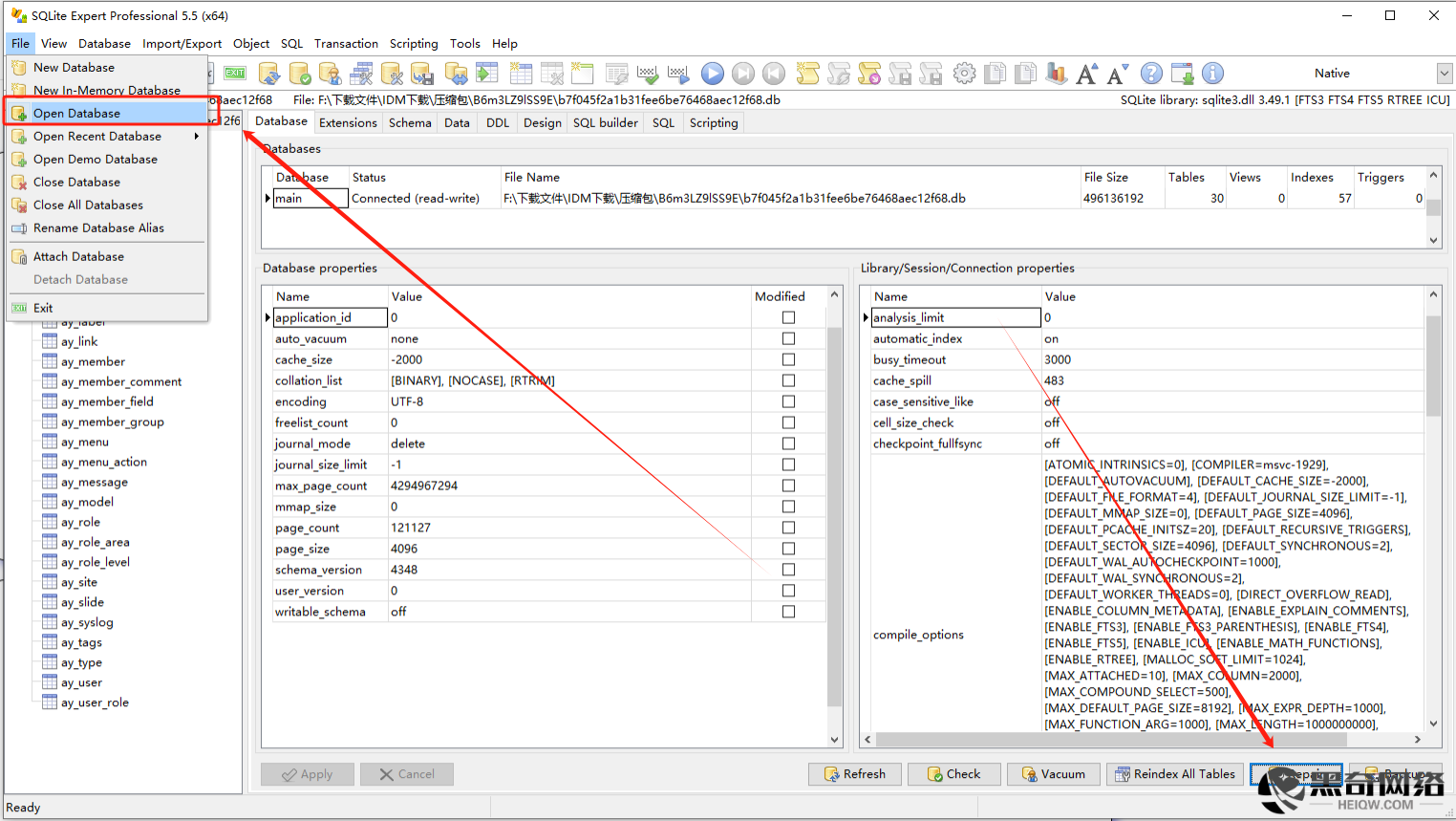
Task: Open the blue question mark help icon
Action: (x=1151, y=74)
